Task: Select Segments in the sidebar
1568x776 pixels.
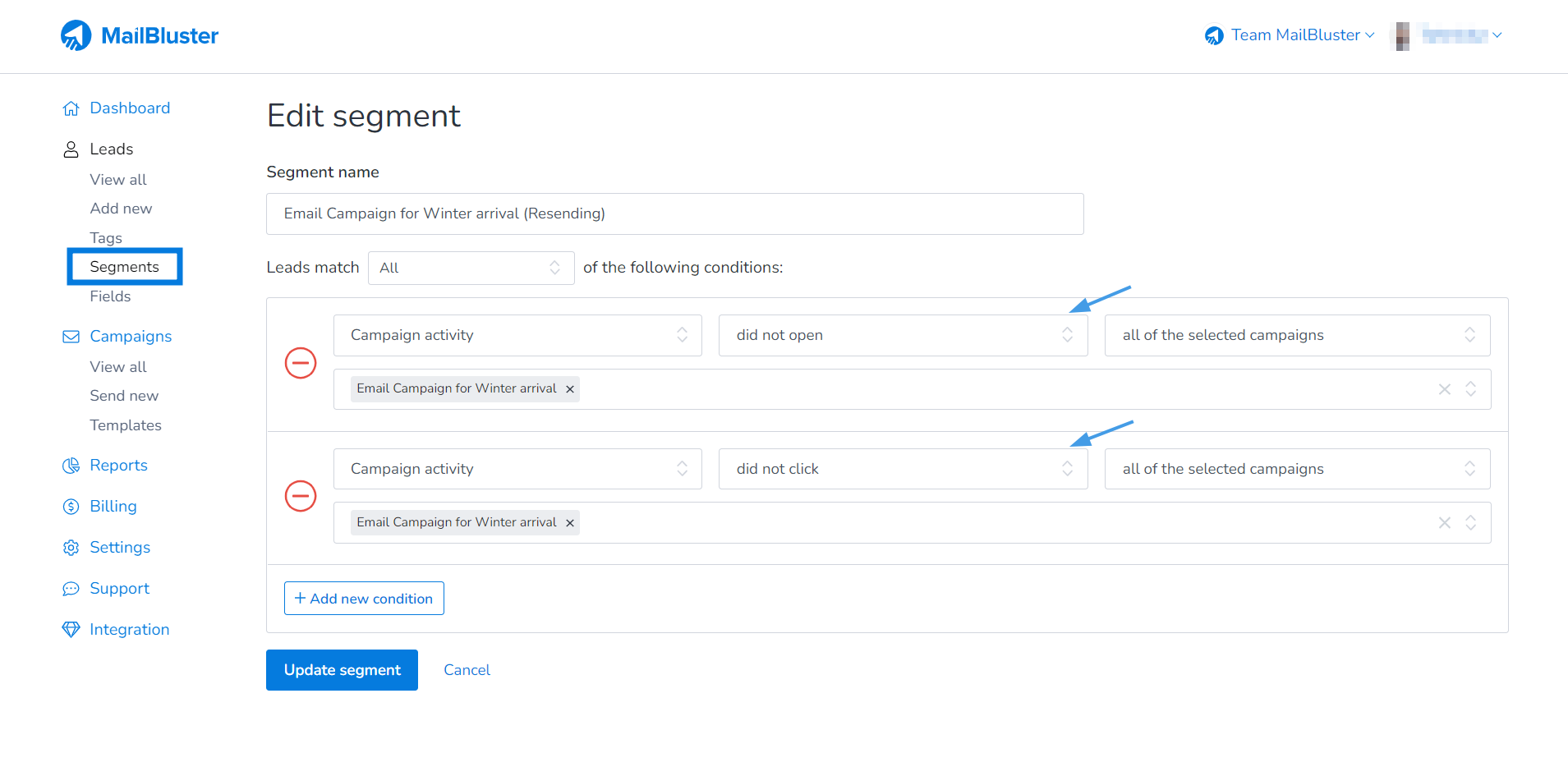Action: click(x=124, y=266)
